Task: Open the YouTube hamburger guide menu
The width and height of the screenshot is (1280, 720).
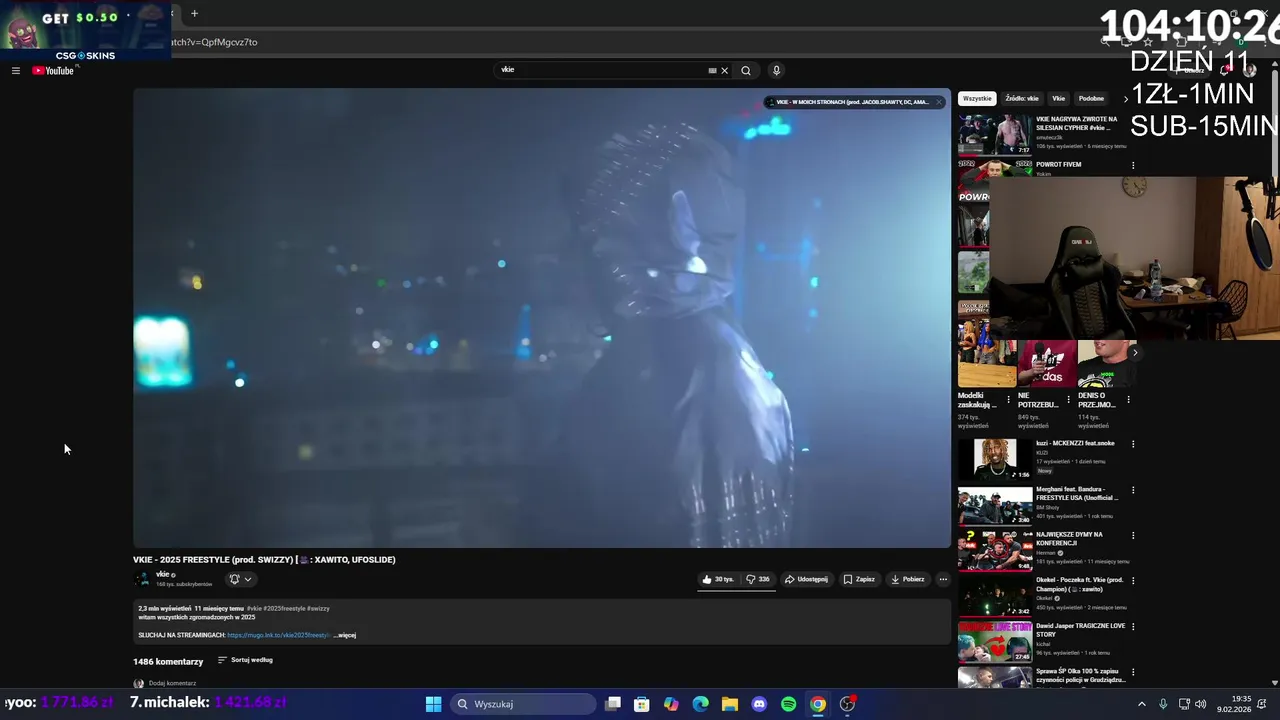Action: [15, 71]
